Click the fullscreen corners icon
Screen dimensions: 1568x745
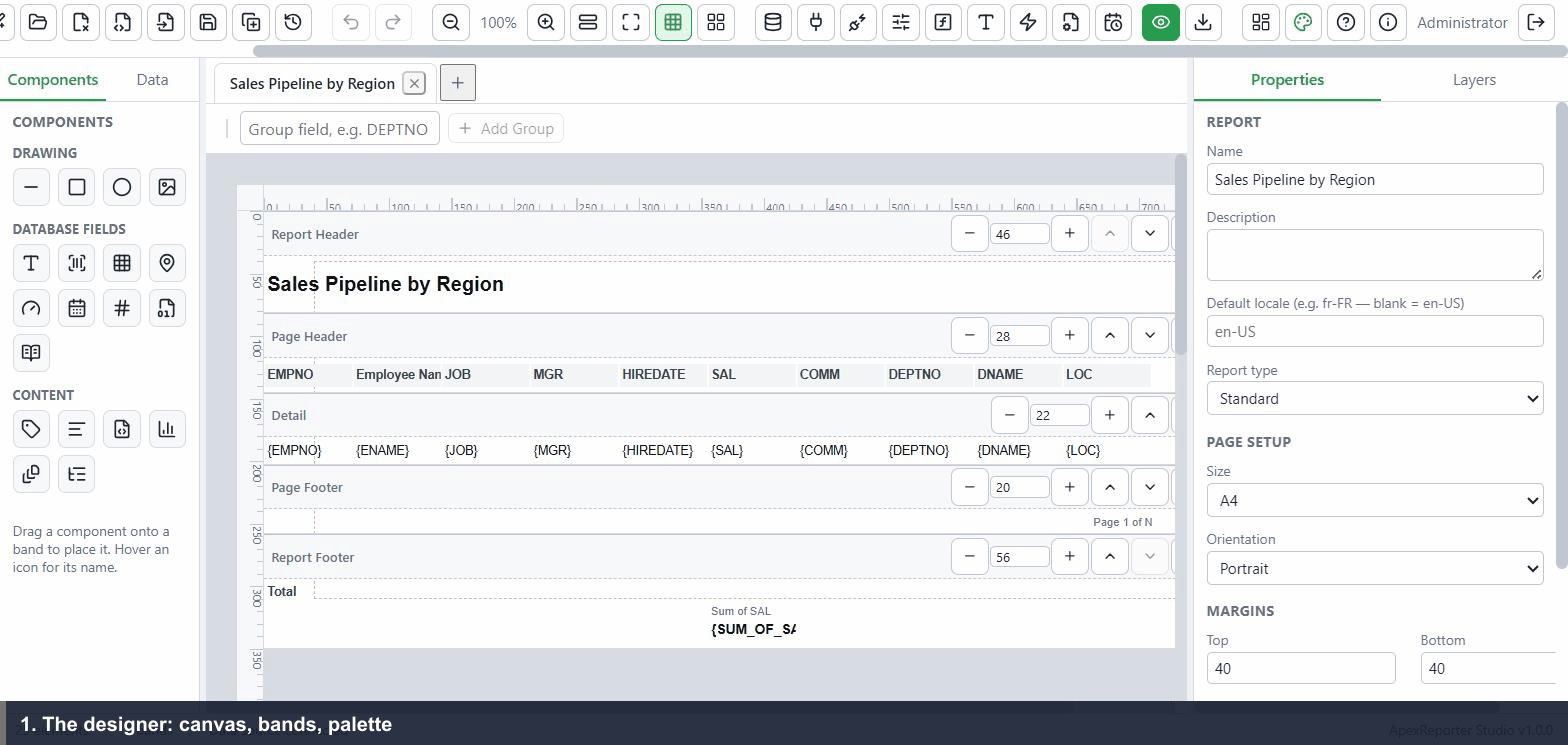(x=631, y=22)
